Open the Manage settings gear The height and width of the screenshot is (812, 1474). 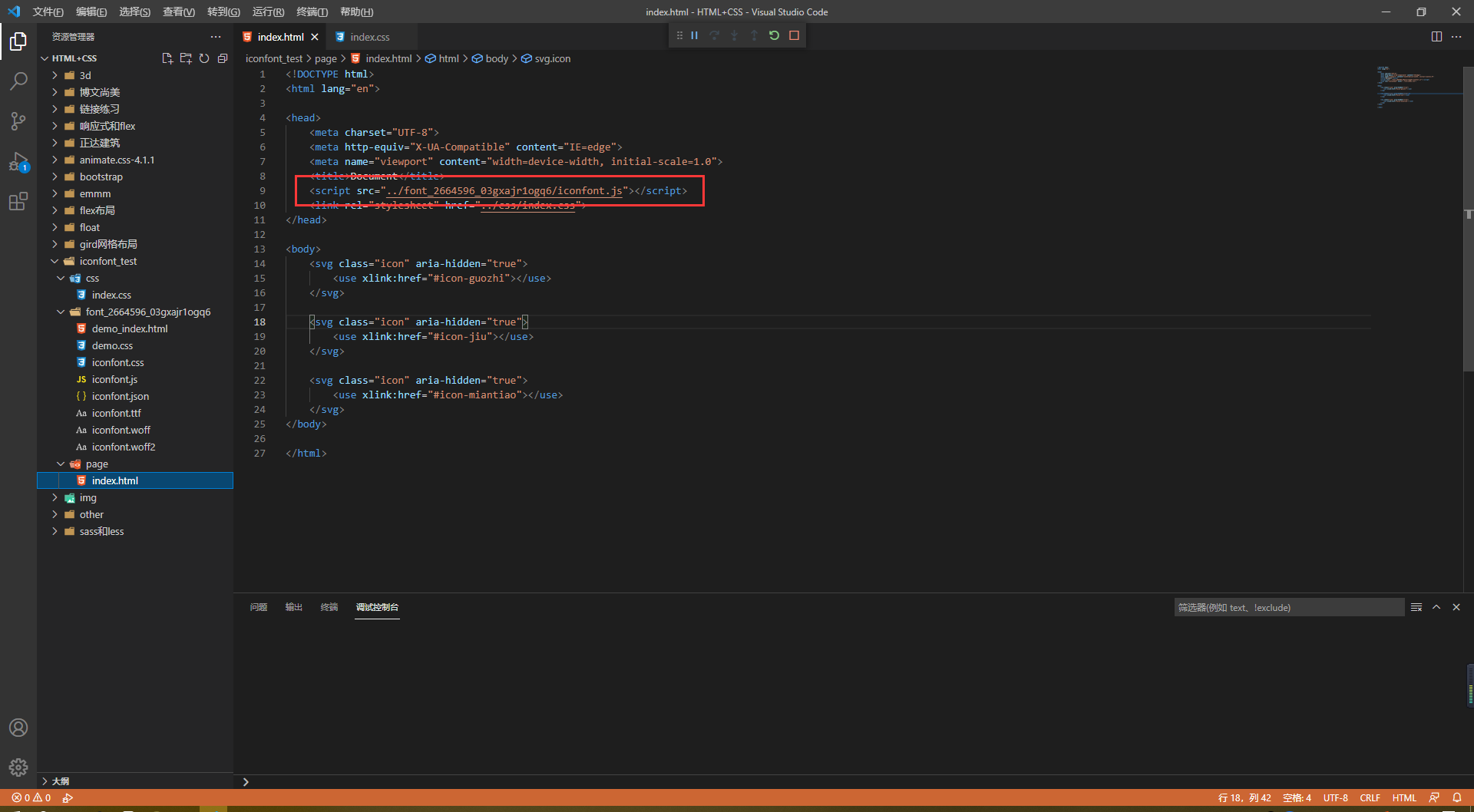pyautogui.click(x=18, y=767)
